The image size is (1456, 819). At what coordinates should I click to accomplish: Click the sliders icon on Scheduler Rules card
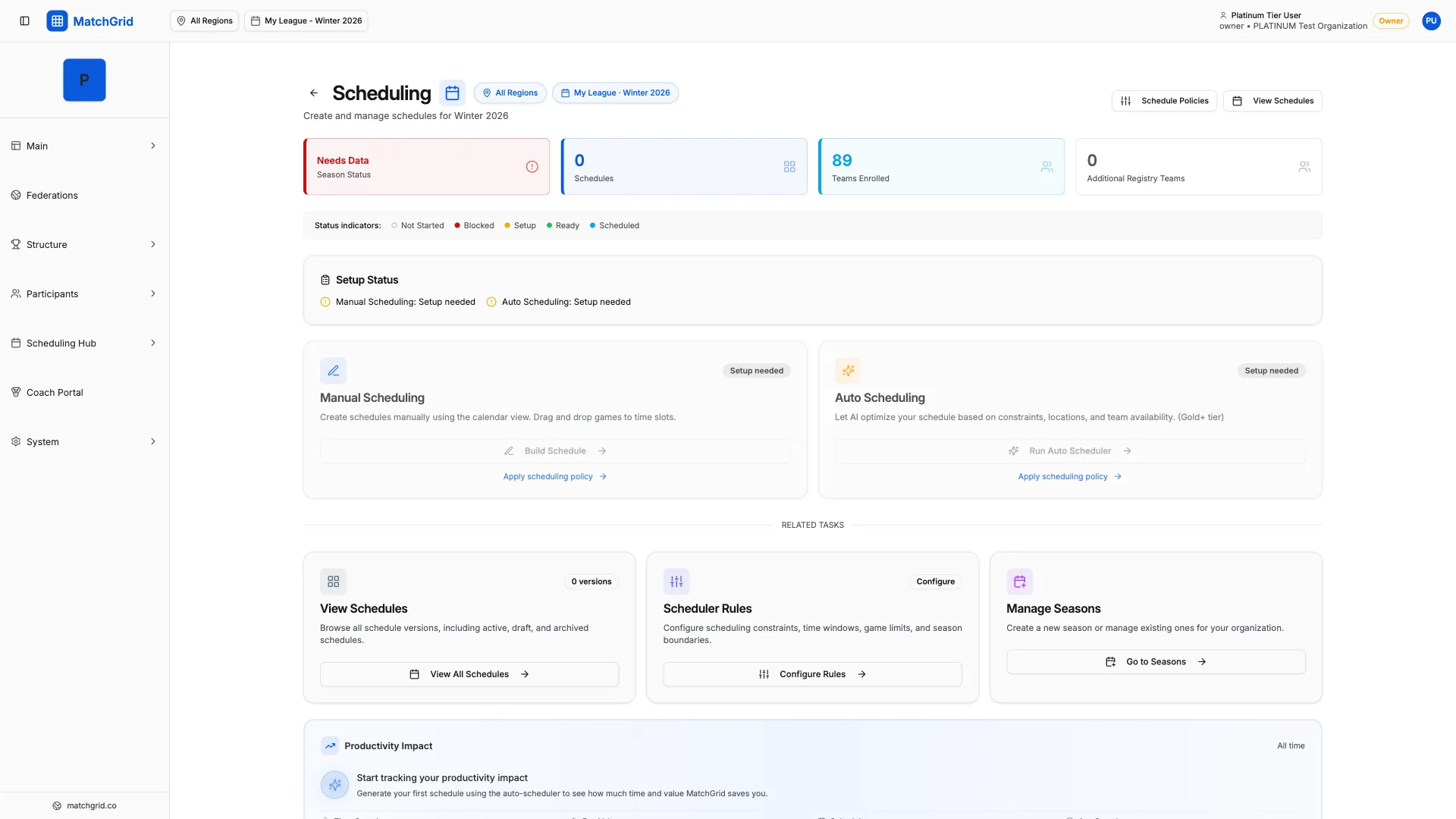(x=676, y=581)
